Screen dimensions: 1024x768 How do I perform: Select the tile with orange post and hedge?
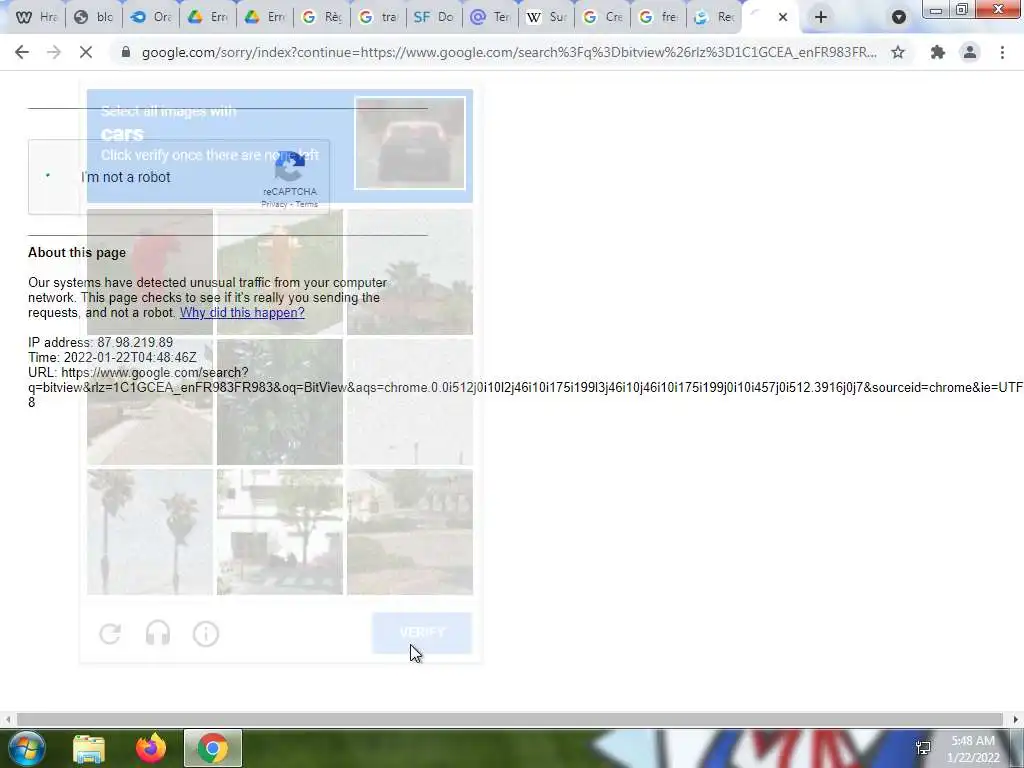click(x=280, y=272)
